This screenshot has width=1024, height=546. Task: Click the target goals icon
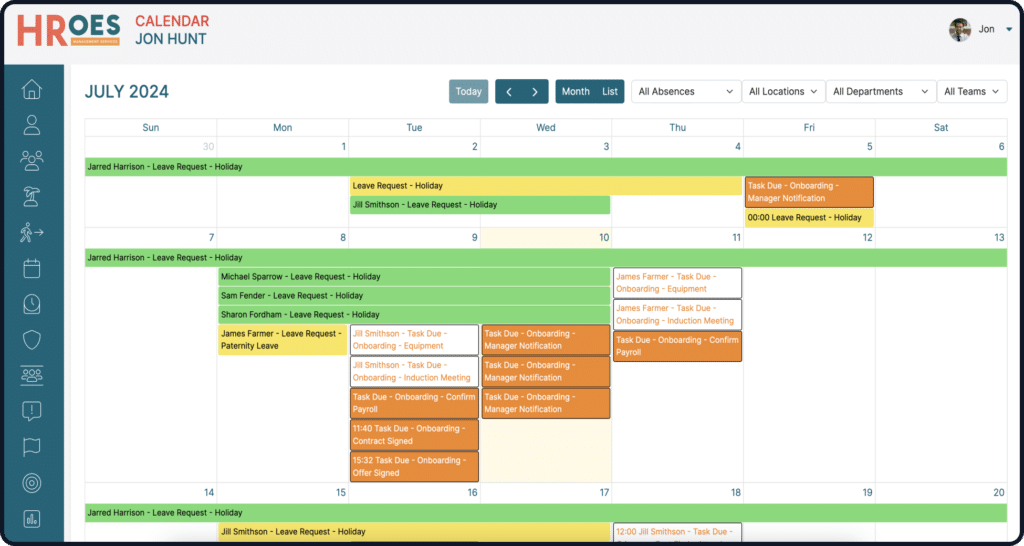coord(32,483)
